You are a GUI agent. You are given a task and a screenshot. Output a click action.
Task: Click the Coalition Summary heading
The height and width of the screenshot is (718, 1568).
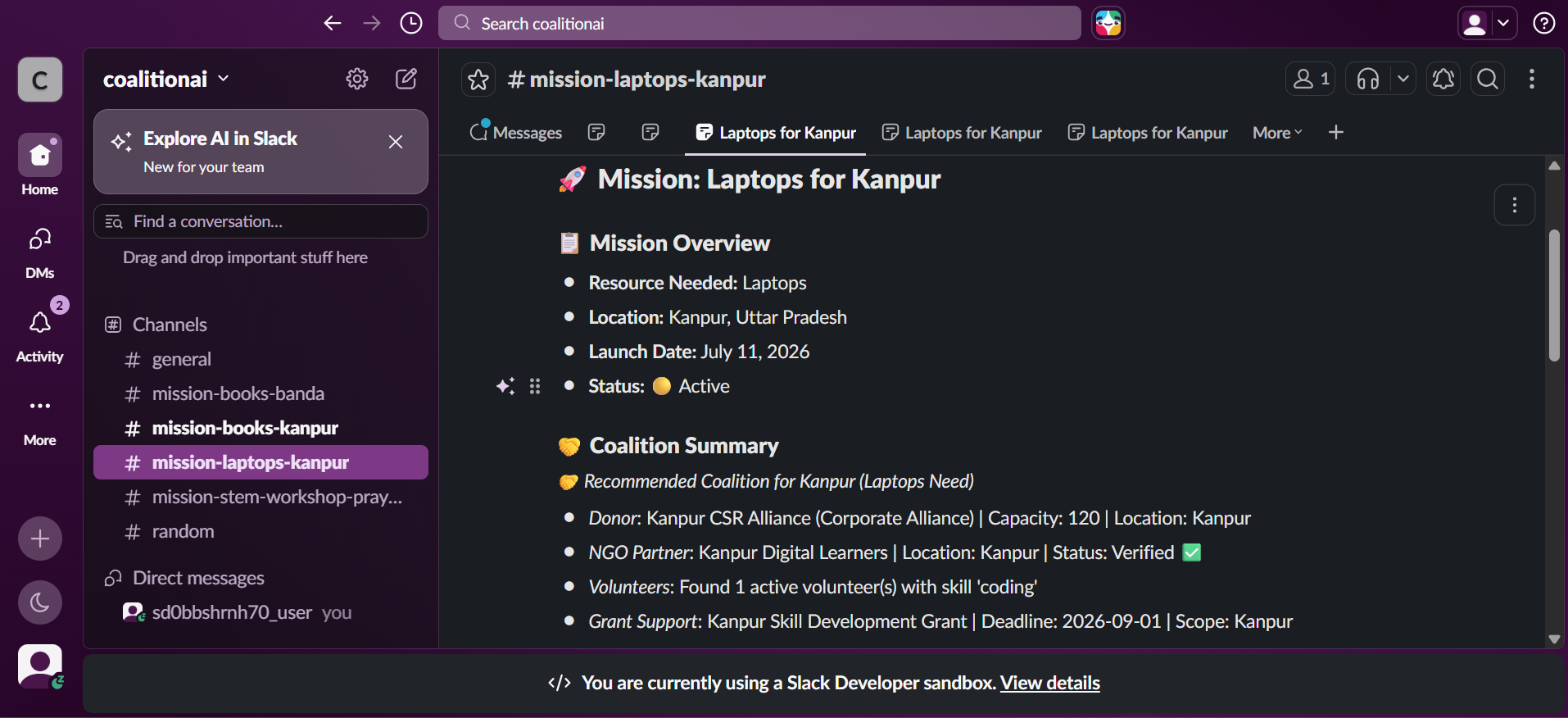[684, 445]
